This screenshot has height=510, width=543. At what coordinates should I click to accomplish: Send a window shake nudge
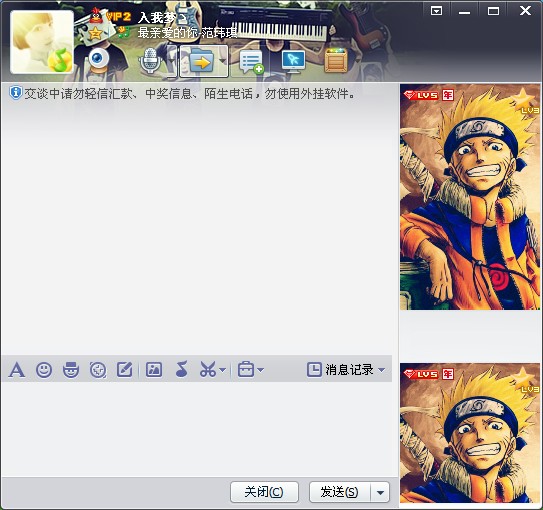point(98,370)
